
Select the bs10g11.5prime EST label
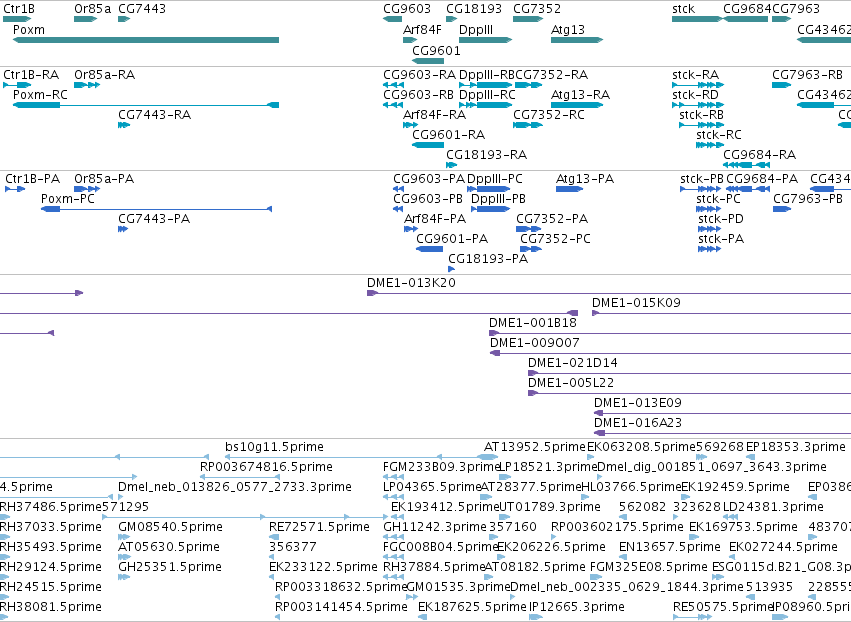pos(274,448)
